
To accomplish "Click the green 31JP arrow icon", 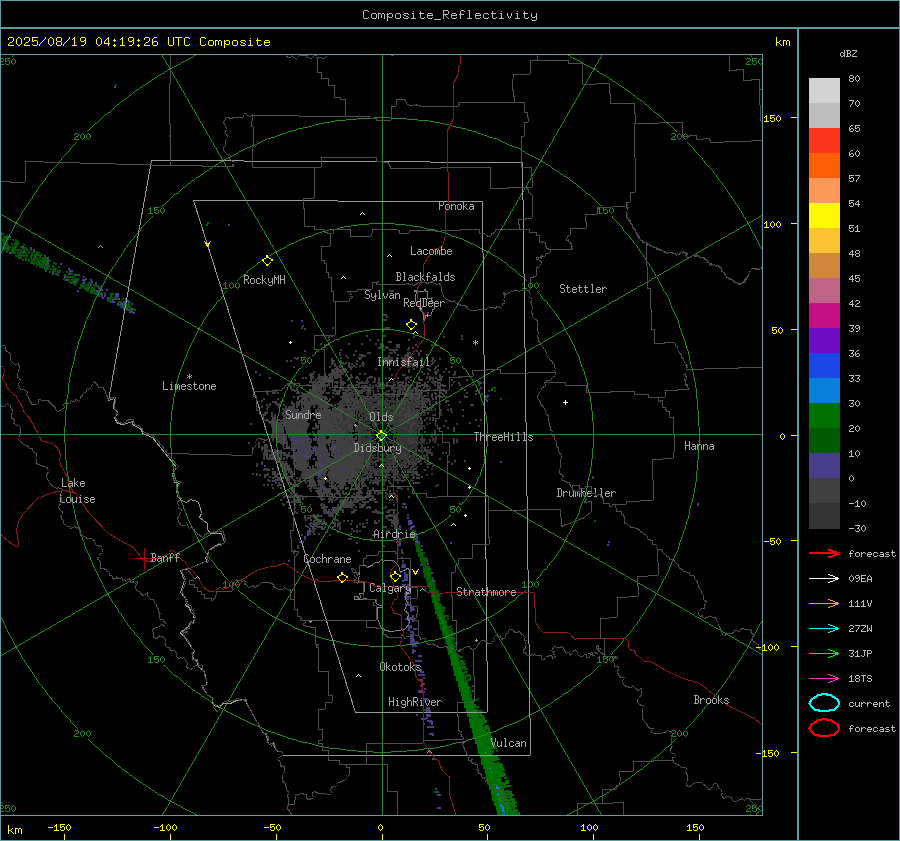I will [x=824, y=653].
